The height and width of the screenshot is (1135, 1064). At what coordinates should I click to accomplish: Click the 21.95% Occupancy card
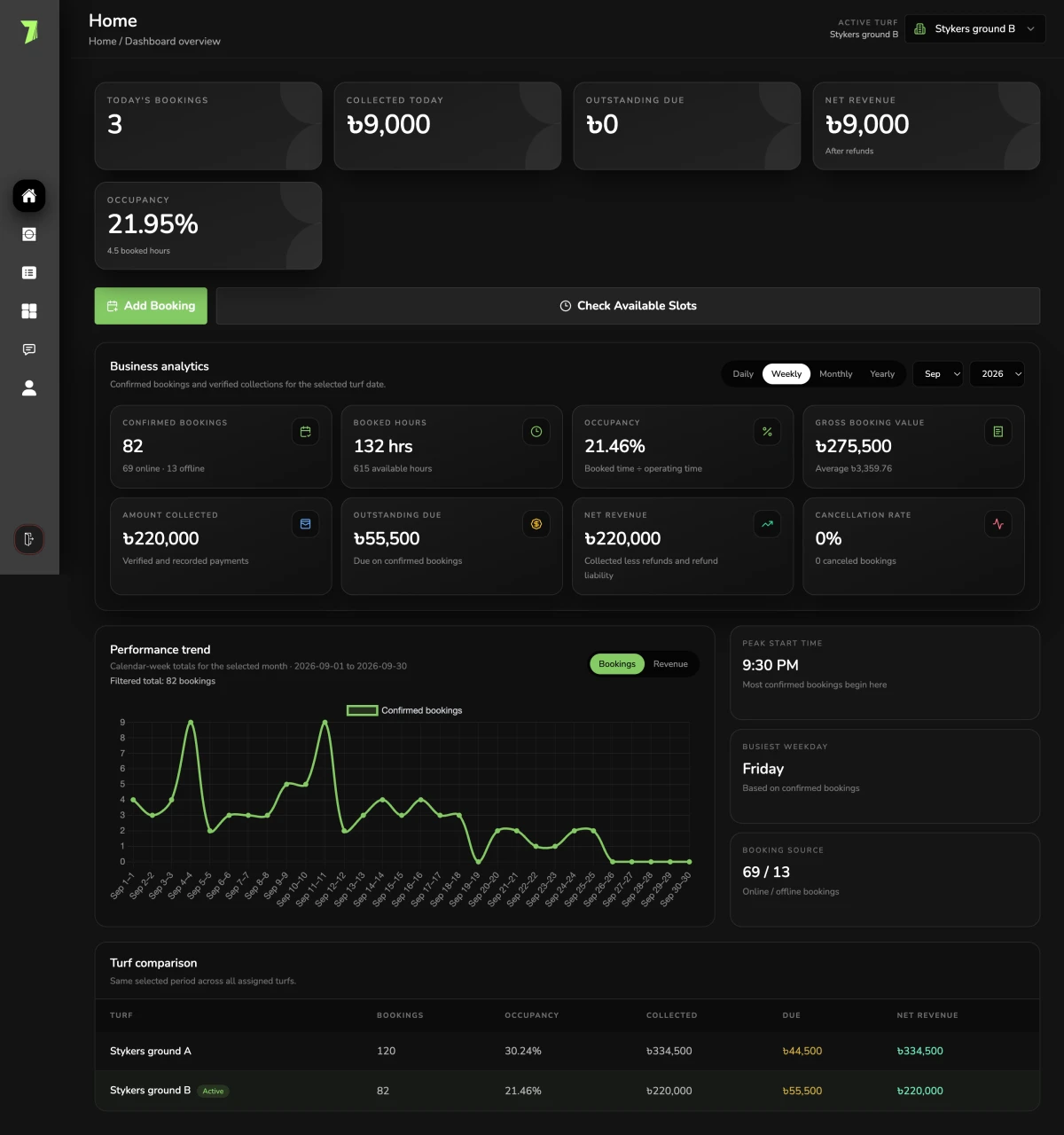(x=208, y=225)
